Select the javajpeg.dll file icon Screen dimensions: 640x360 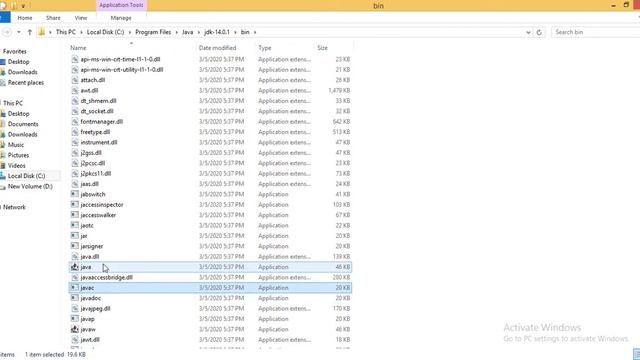click(x=75, y=309)
